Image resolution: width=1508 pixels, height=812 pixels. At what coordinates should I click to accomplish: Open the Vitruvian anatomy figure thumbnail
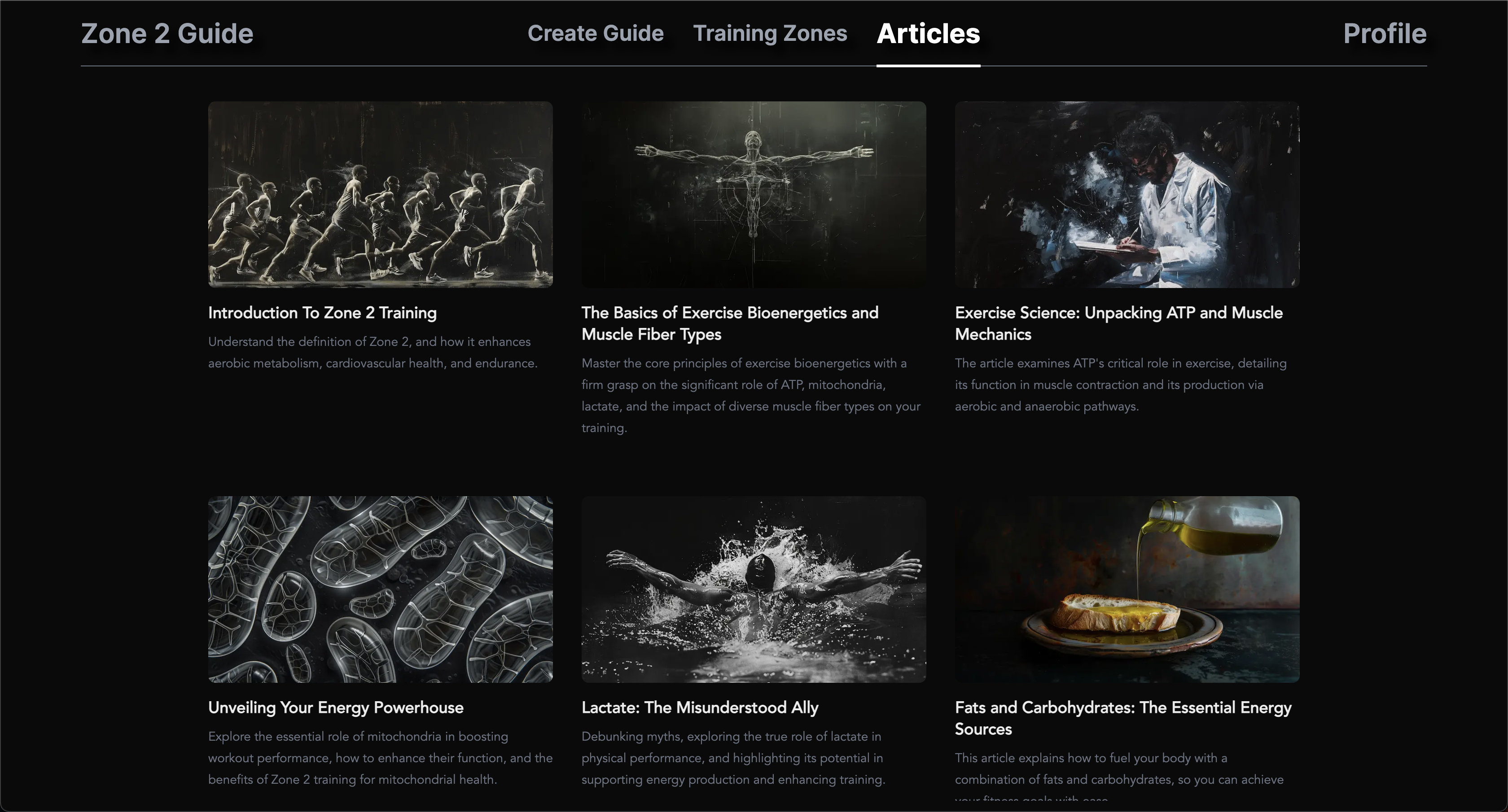[x=754, y=194]
